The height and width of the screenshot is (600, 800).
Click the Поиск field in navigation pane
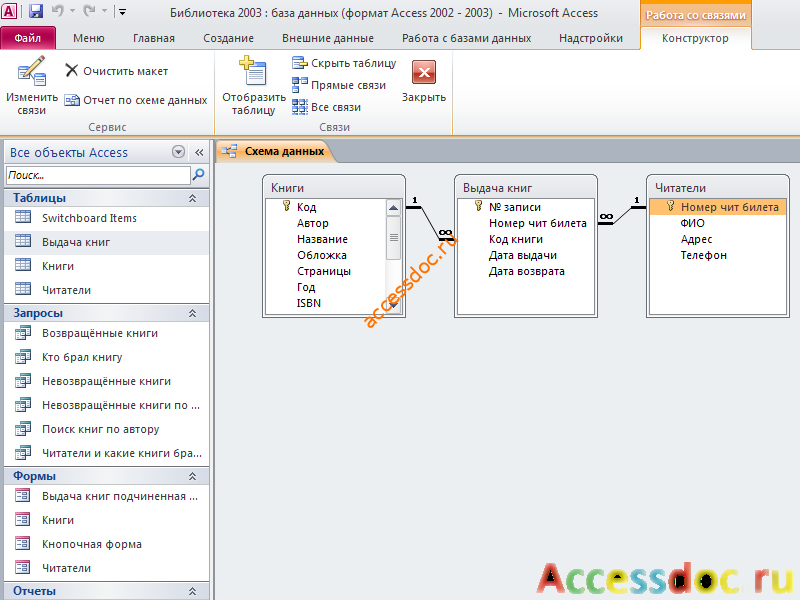pyautogui.click(x=98, y=175)
